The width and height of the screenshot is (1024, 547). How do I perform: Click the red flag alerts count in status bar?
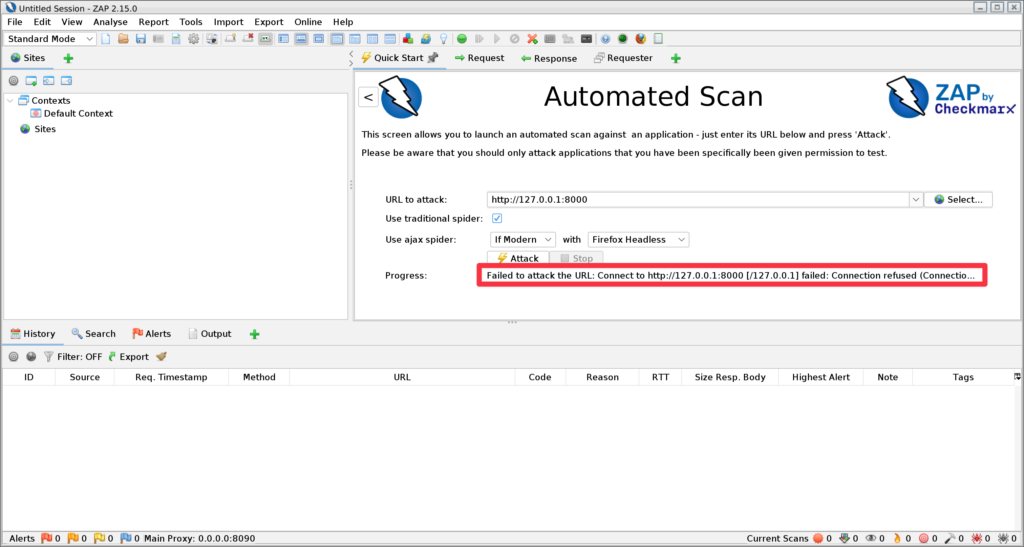(x=50, y=539)
